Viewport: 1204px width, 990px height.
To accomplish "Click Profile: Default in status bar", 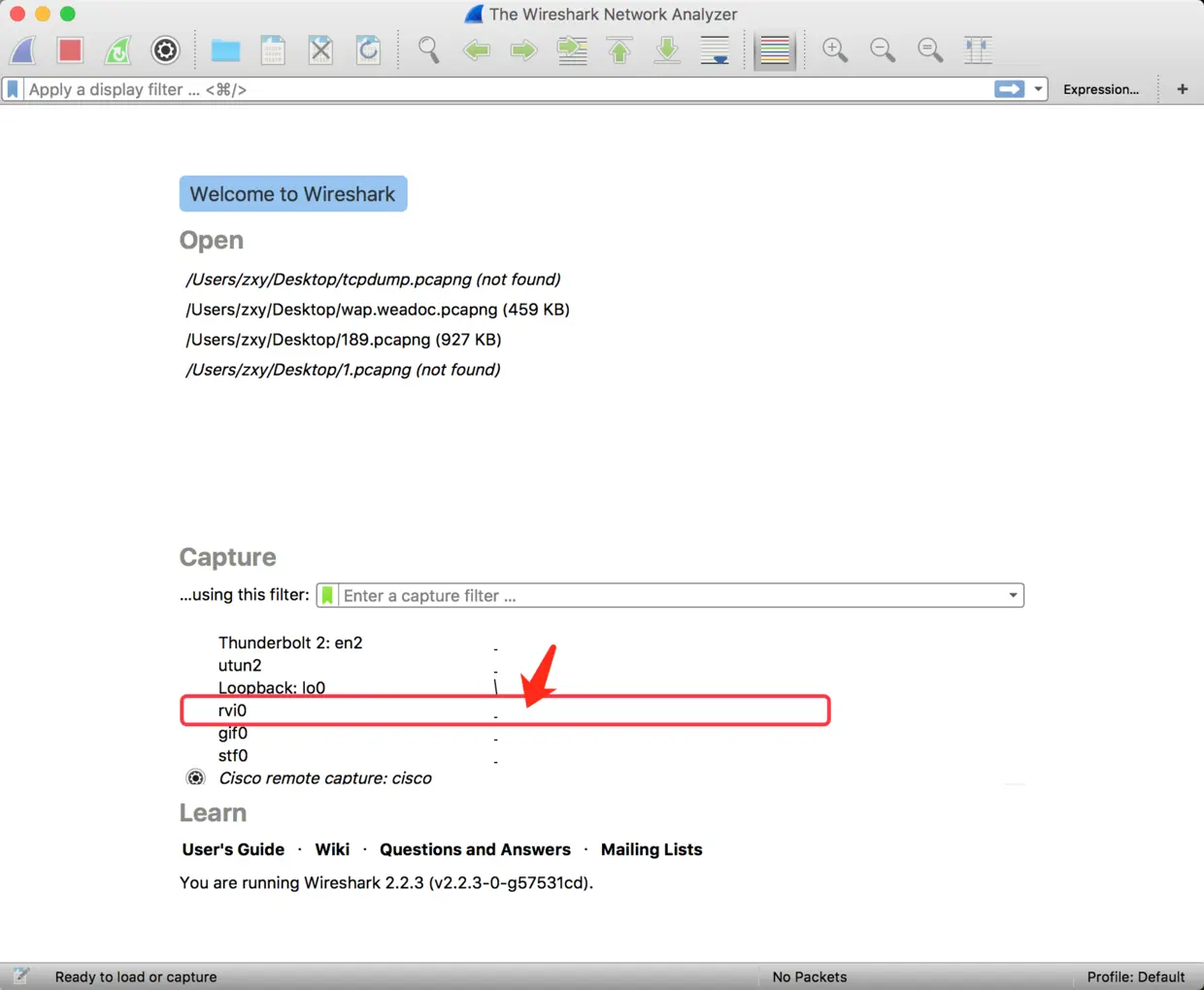I will (1136, 977).
